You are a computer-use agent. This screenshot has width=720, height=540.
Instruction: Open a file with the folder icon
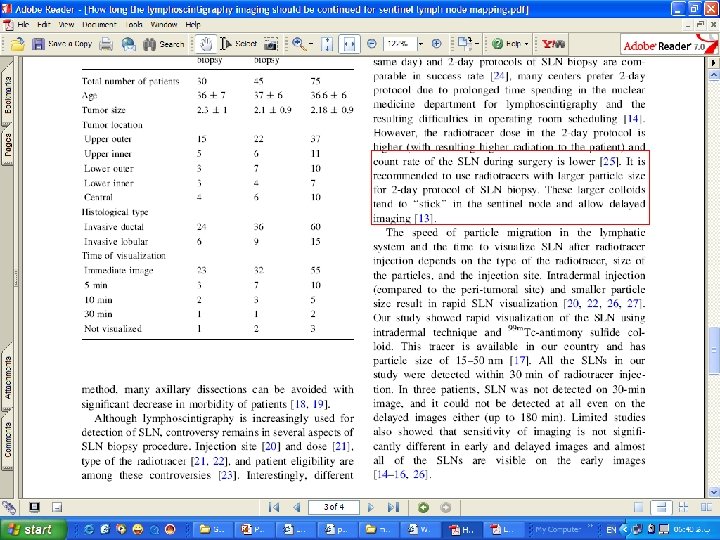(x=17, y=44)
